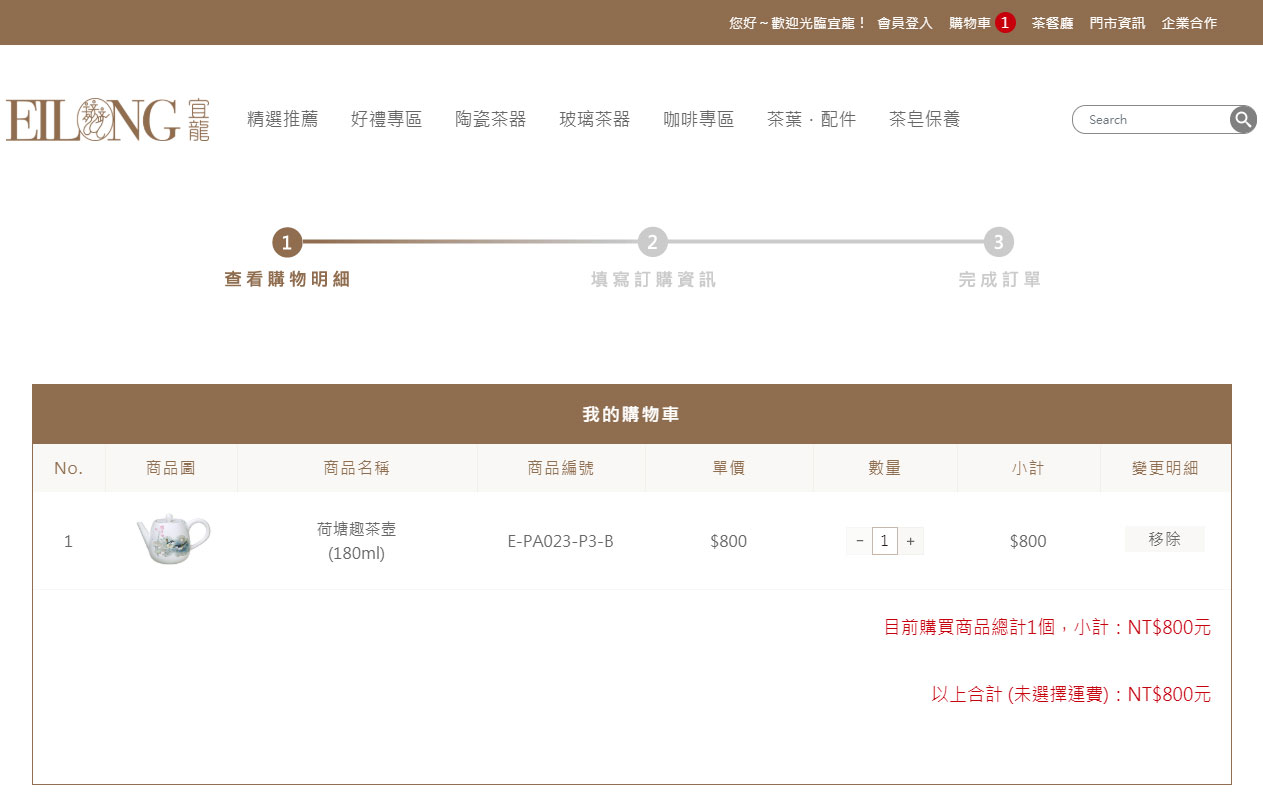This screenshot has width=1263, height=800.
Task: Decrease quantity with the minus button
Action: 859,542
